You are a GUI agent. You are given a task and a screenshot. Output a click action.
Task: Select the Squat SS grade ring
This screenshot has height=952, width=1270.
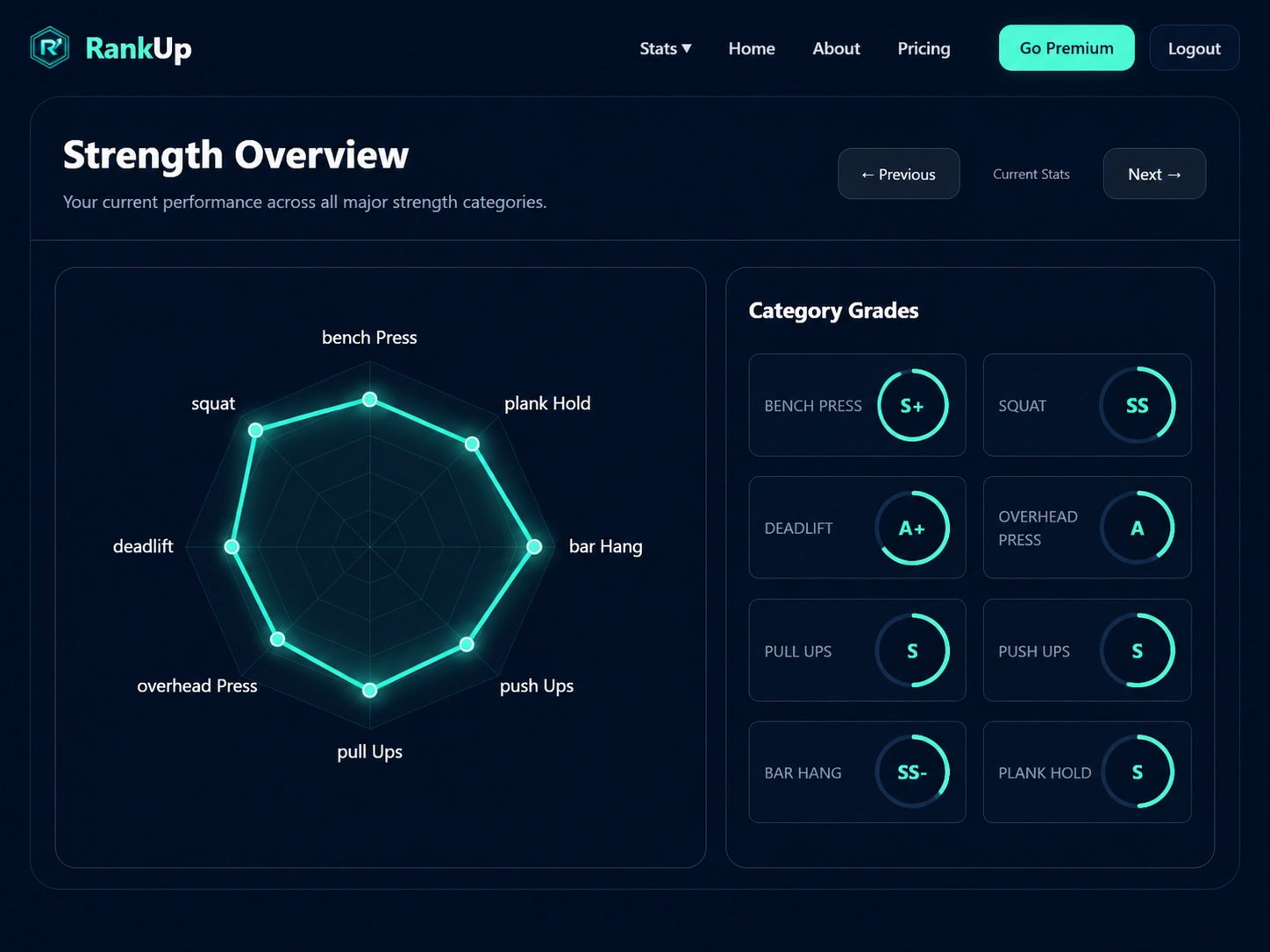(x=1138, y=405)
